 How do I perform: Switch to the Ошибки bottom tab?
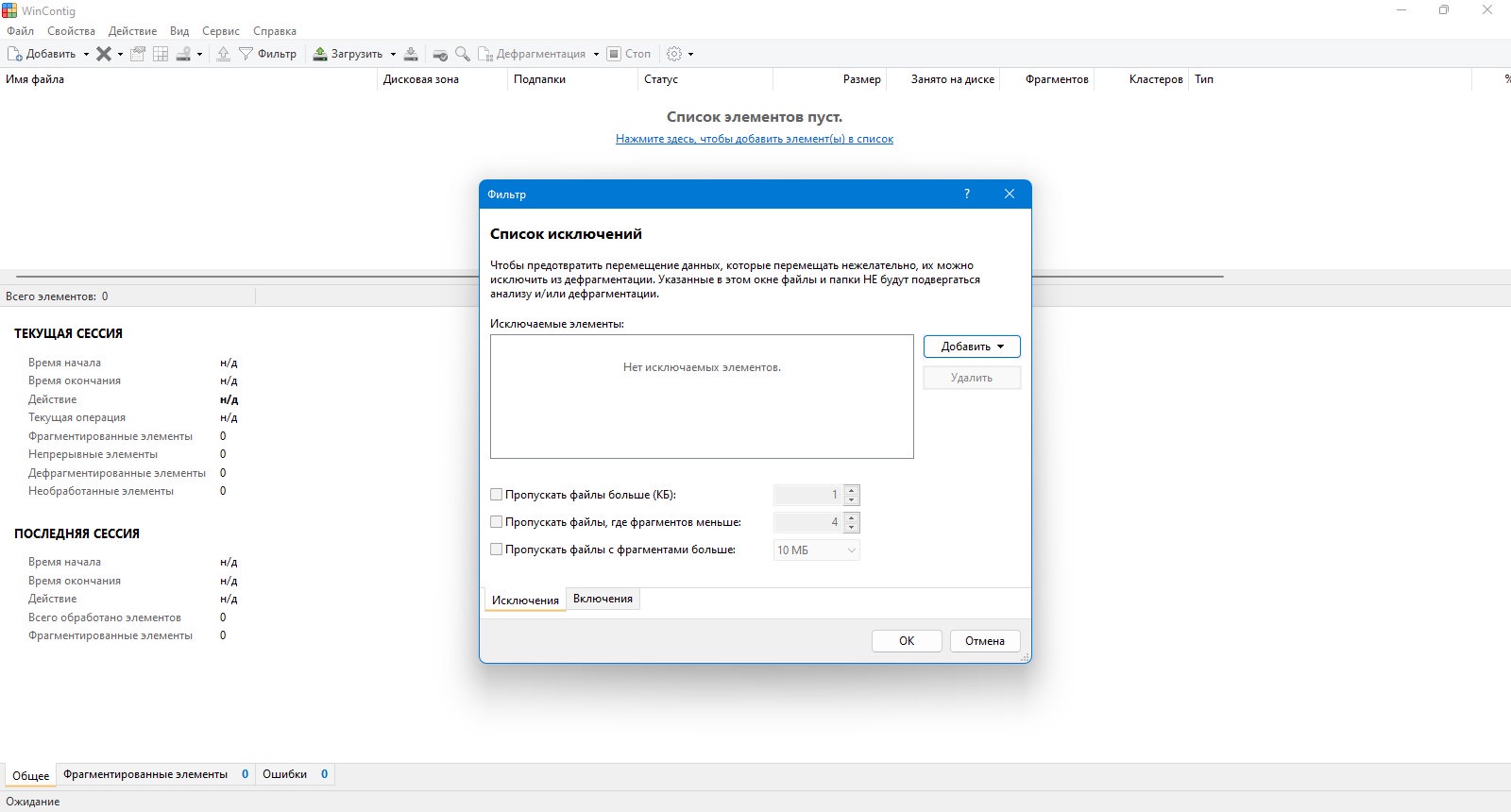pyautogui.click(x=296, y=774)
